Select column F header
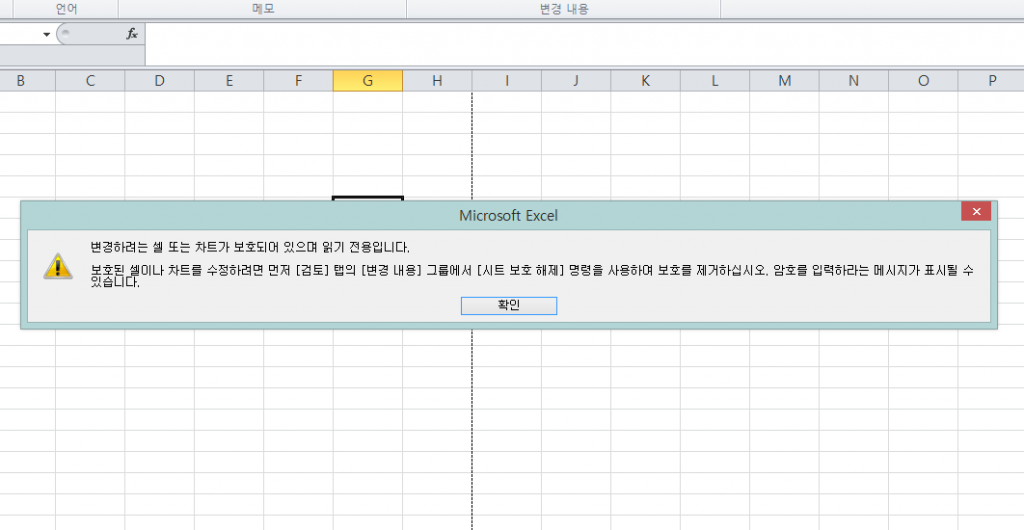 298,81
